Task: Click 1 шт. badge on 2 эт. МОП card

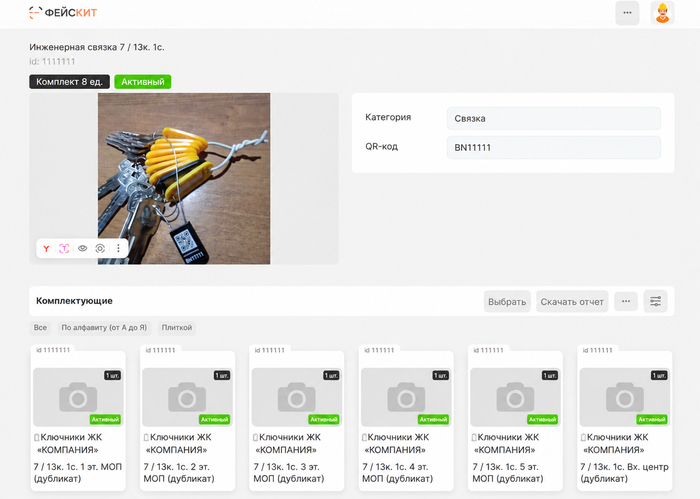Action: (222, 375)
